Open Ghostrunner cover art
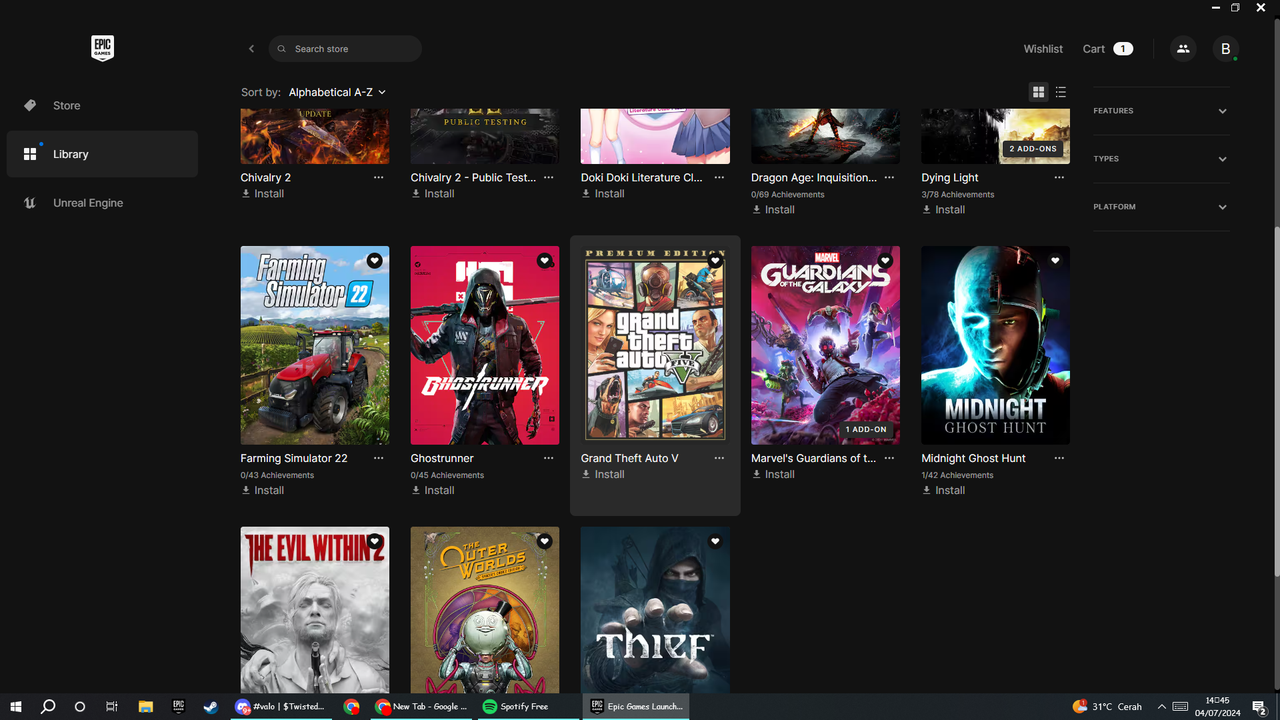The width and height of the screenshot is (1280, 720). (x=485, y=345)
